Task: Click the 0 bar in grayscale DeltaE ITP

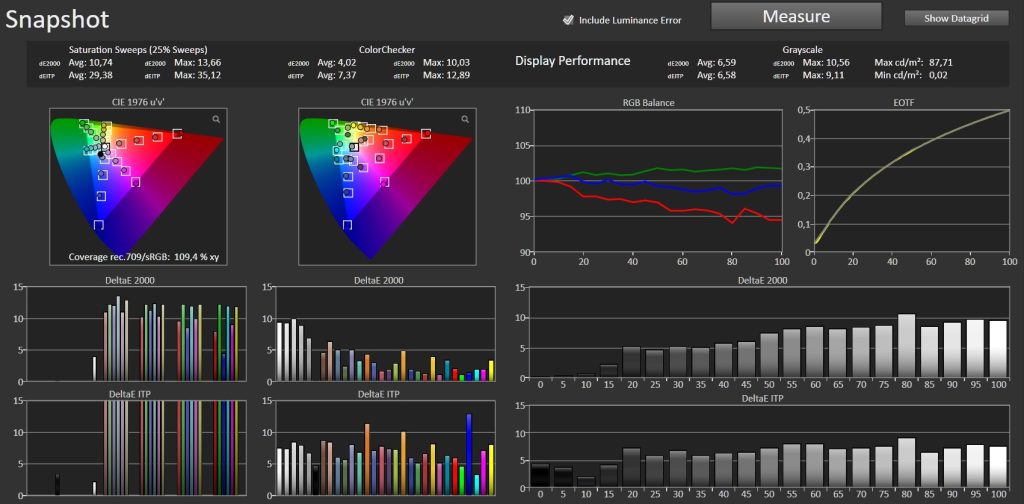Action: click(540, 476)
